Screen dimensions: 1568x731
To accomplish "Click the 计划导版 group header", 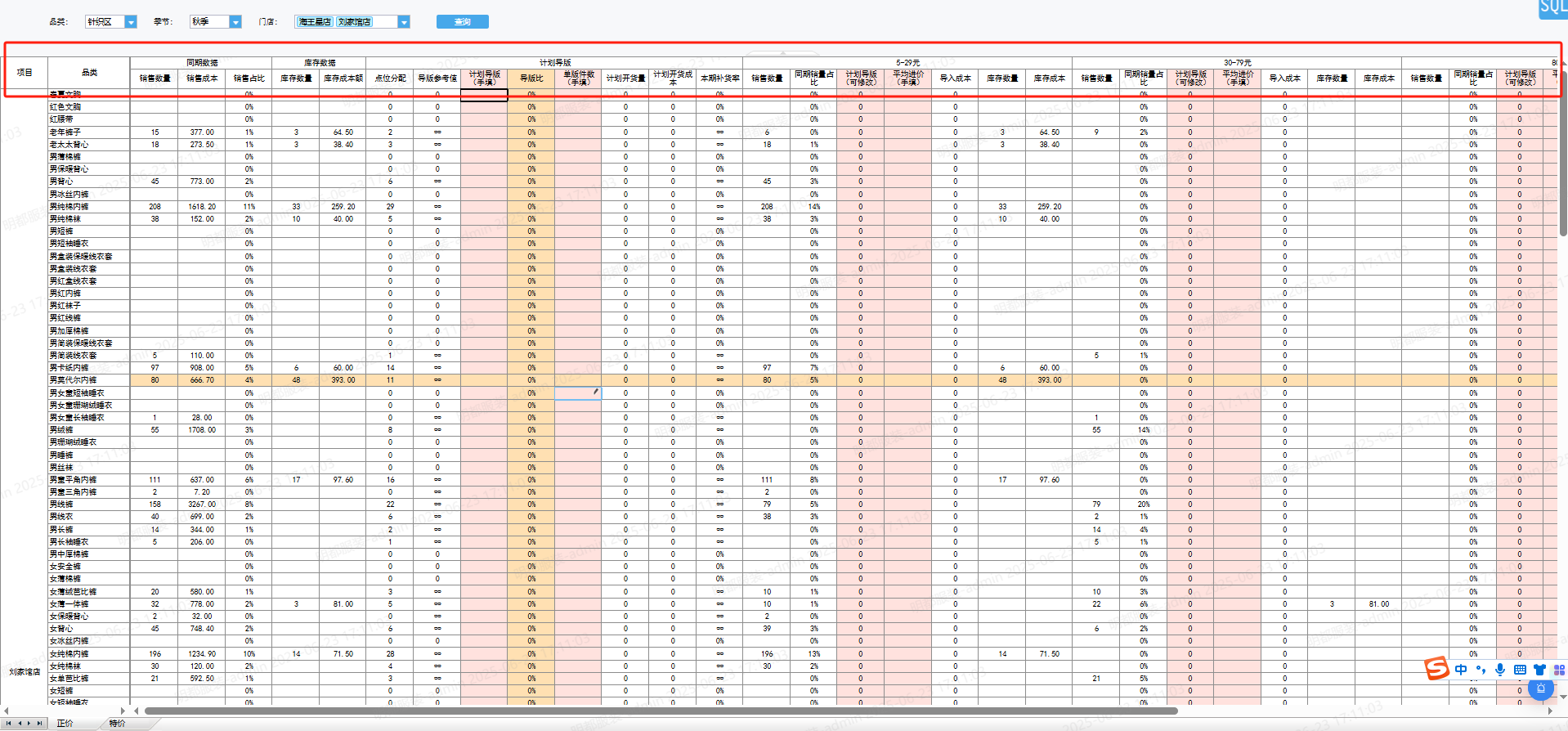I will click(555, 62).
